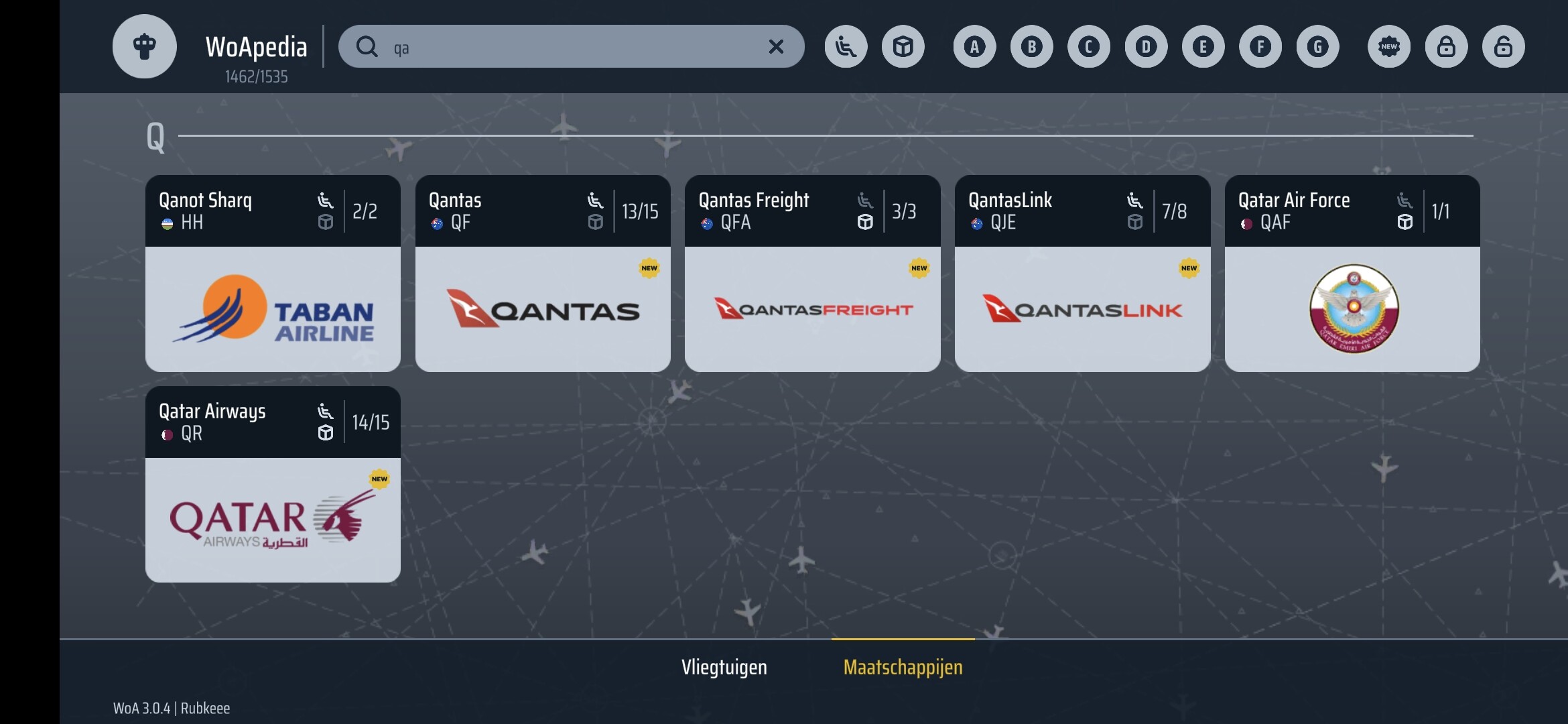Toggle the F size class filter

tap(1260, 47)
